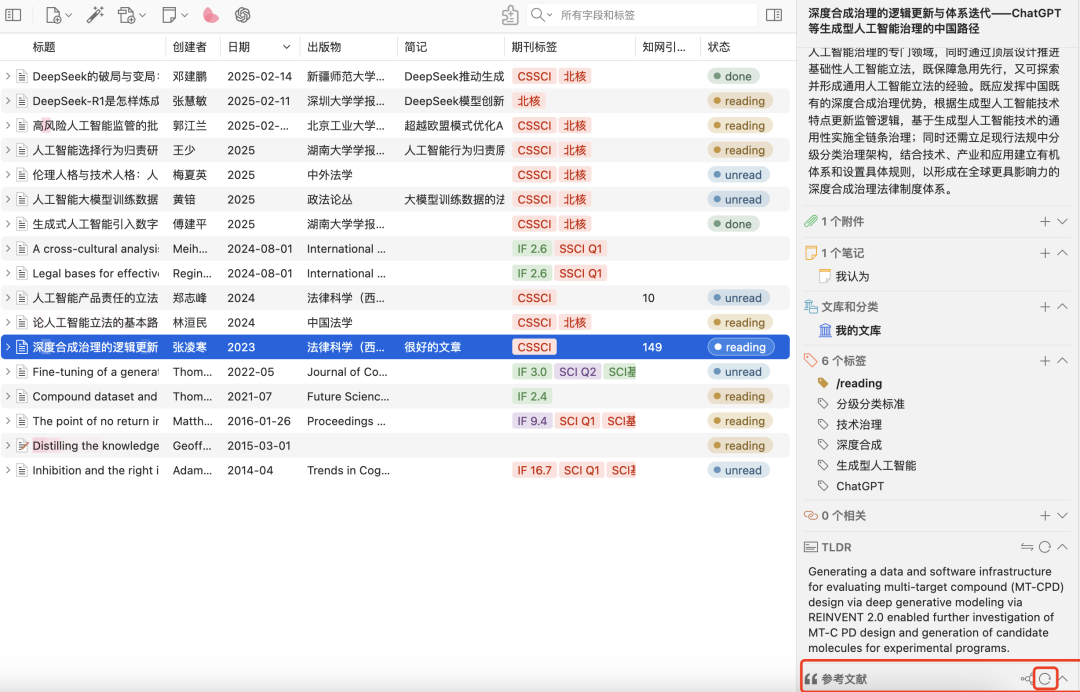Image resolution: width=1080 pixels, height=692 pixels.
Task: Click the 分级分类标准 tag
Action: (870, 404)
